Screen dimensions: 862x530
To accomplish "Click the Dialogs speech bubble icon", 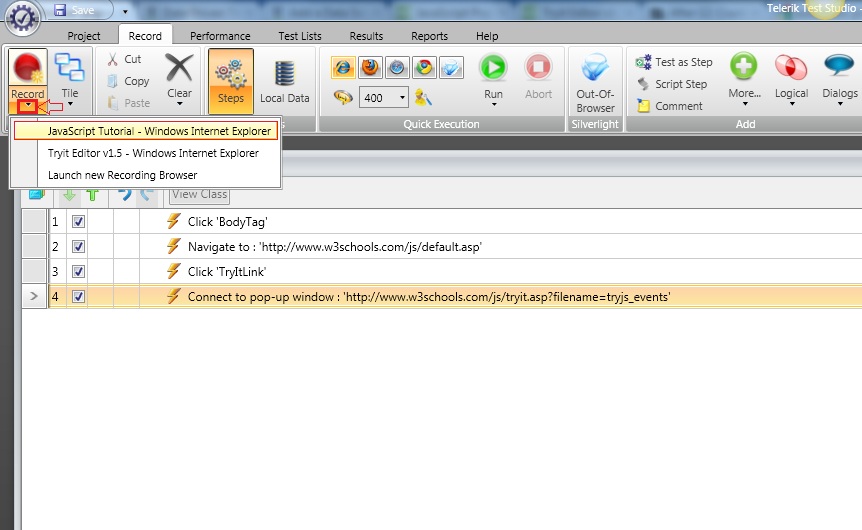I will coord(839,67).
